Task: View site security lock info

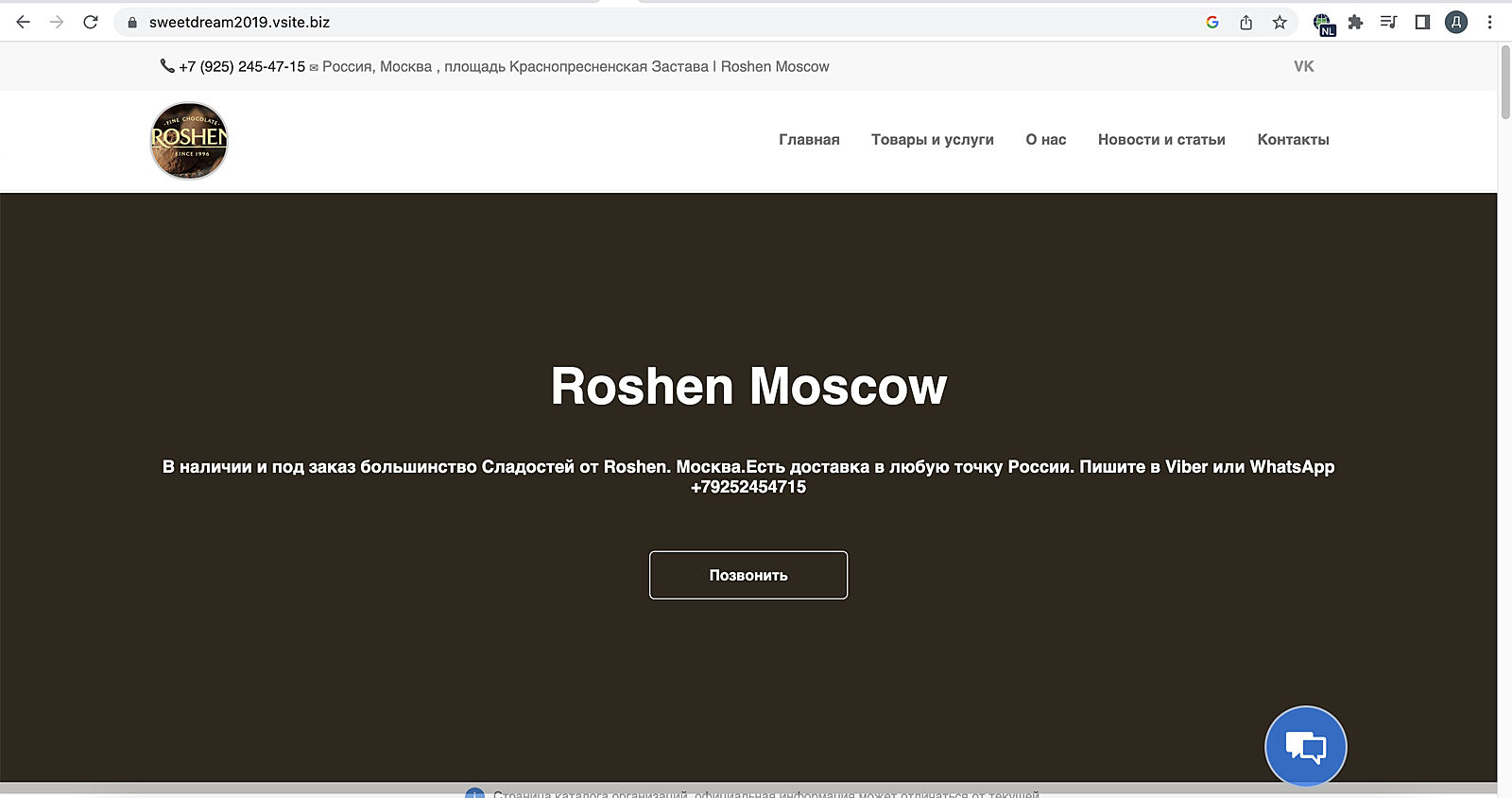Action: [x=132, y=23]
